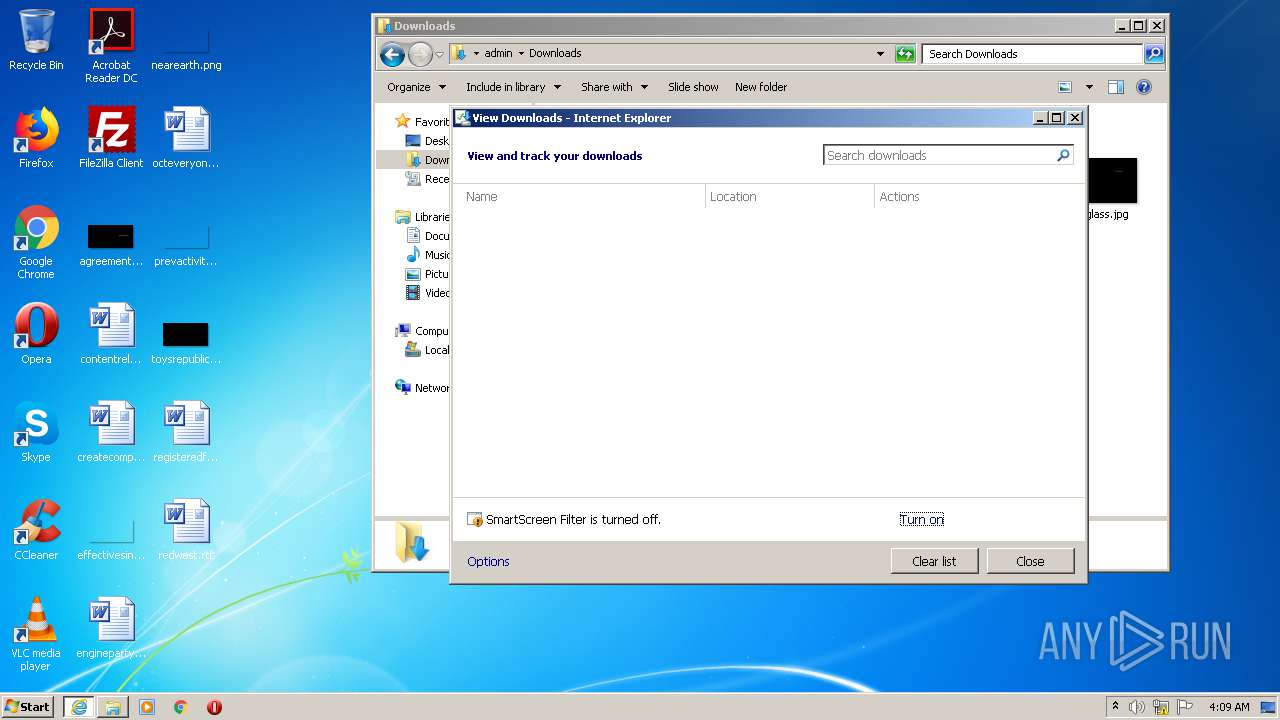Screen dimensions: 1280x720
Task: Open recent pages dropdown beside Forward
Action: tap(439, 55)
